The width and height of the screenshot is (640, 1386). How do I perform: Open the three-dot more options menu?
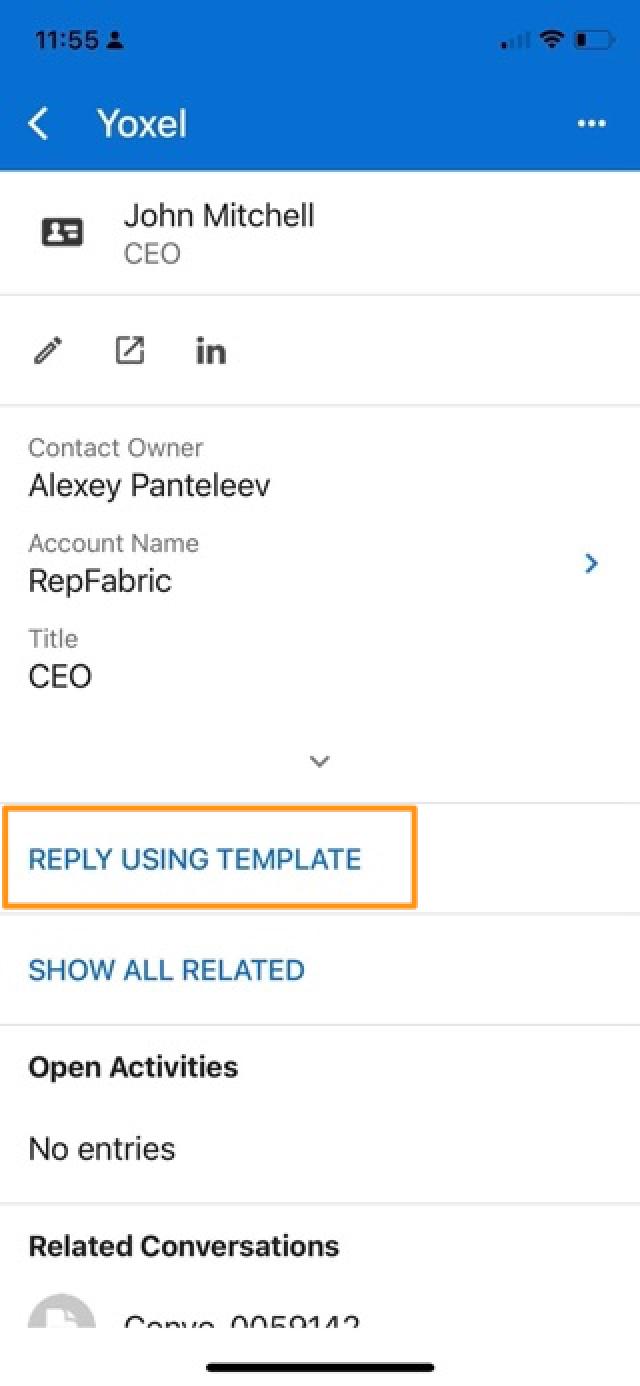pyautogui.click(x=591, y=124)
